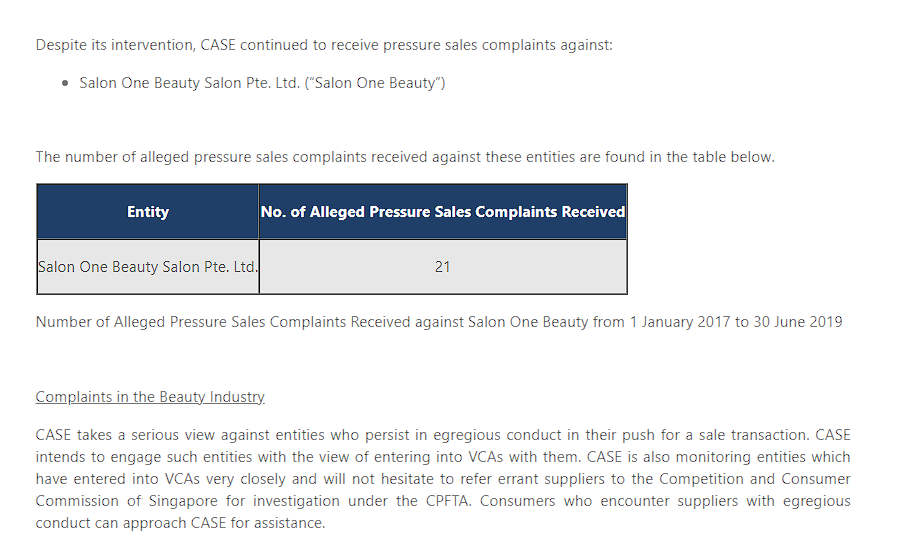Select the 'Salon One Beauty Salon Pte. Ltd.' table cell
The height and width of the screenshot is (560, 917).
148,267
